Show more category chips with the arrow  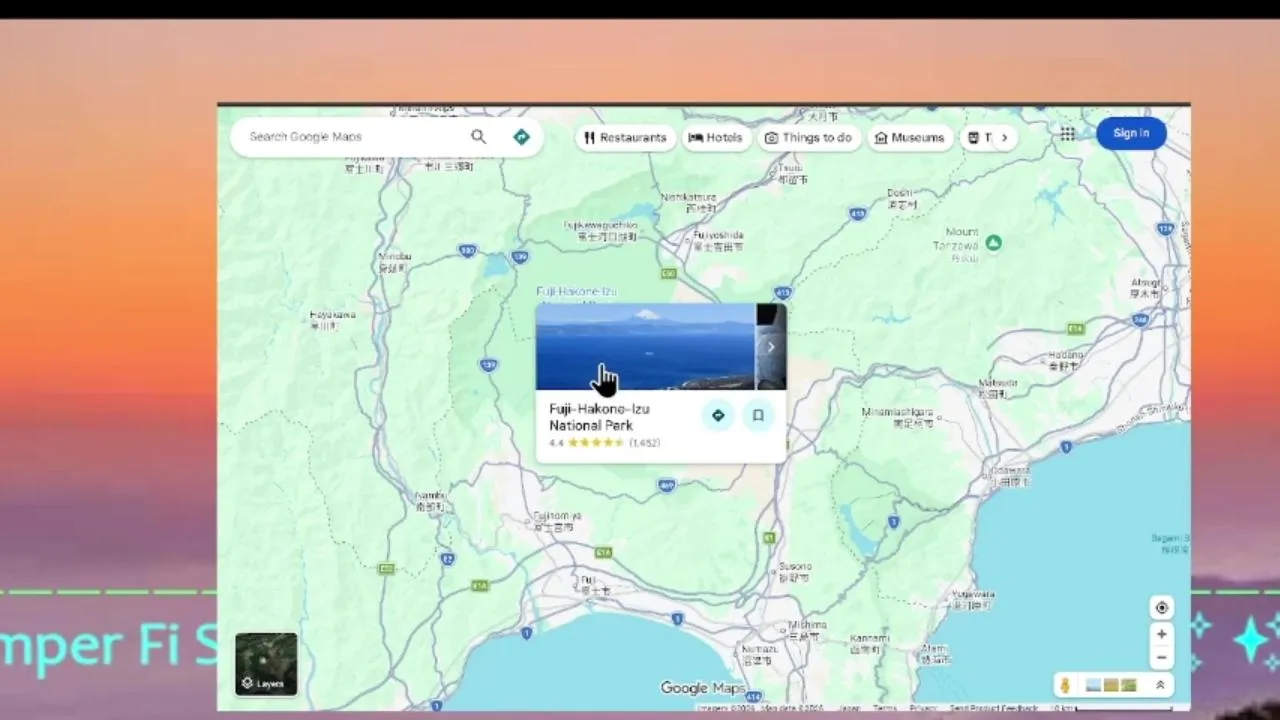click(x=1004, y=138)
